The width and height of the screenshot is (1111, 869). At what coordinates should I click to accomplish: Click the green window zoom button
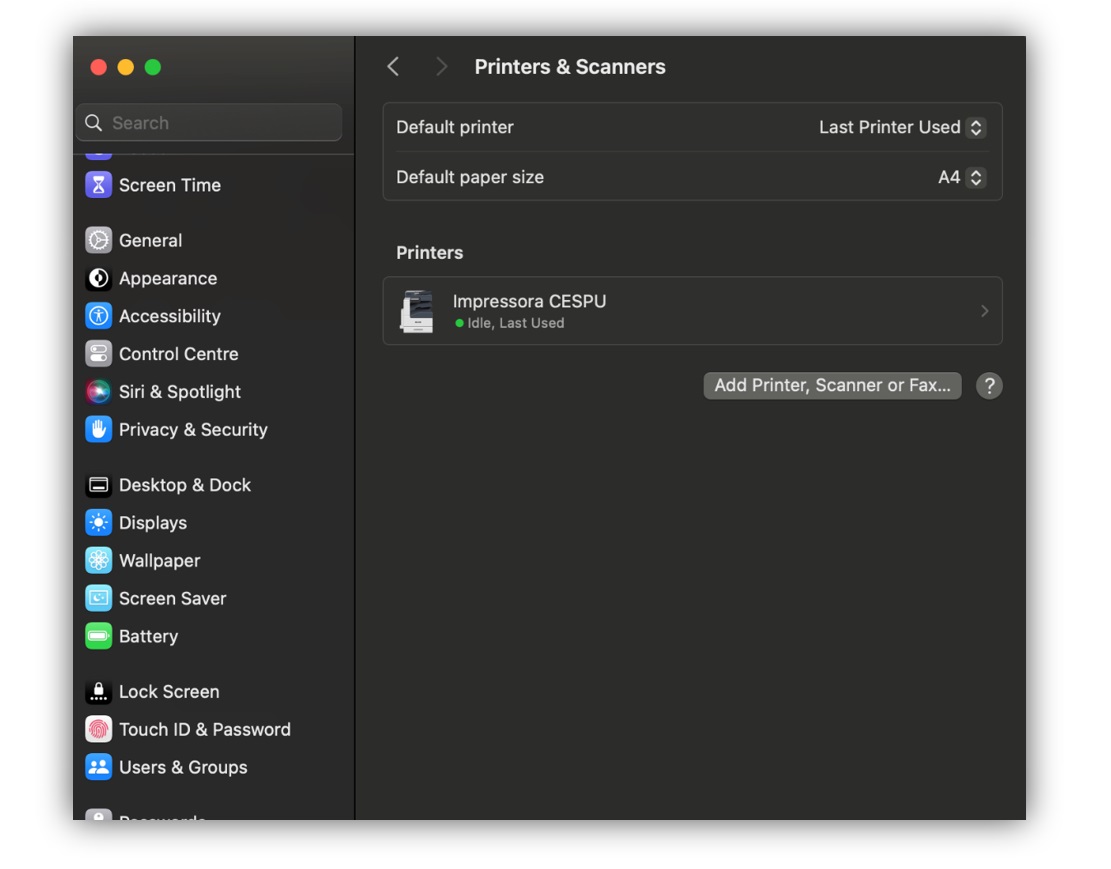[x=153, y=67]
